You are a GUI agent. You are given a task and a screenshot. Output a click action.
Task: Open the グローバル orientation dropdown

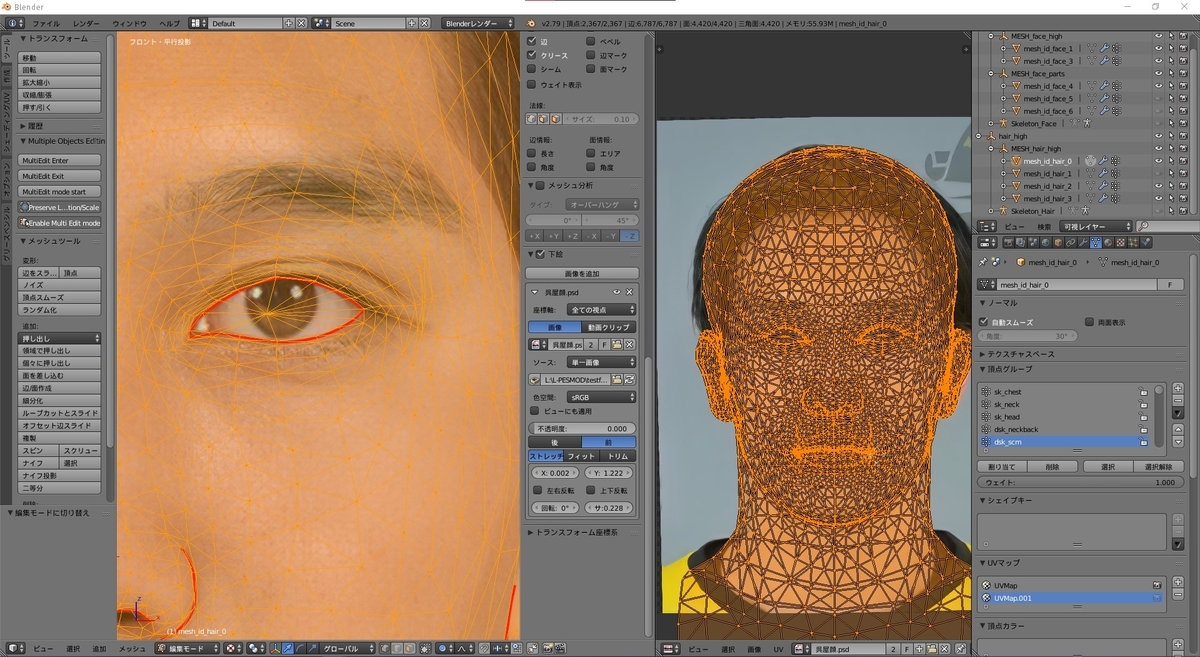coord(347,648)
